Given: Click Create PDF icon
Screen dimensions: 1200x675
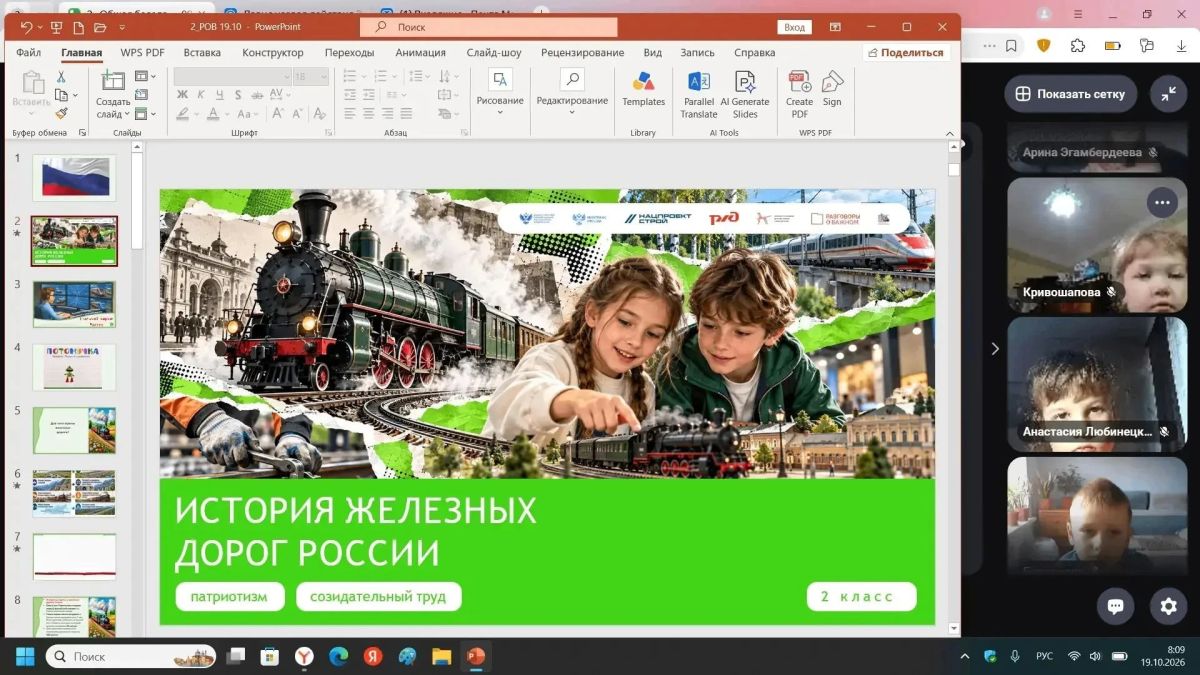Looking at the screenshot, I should [799, 81].
